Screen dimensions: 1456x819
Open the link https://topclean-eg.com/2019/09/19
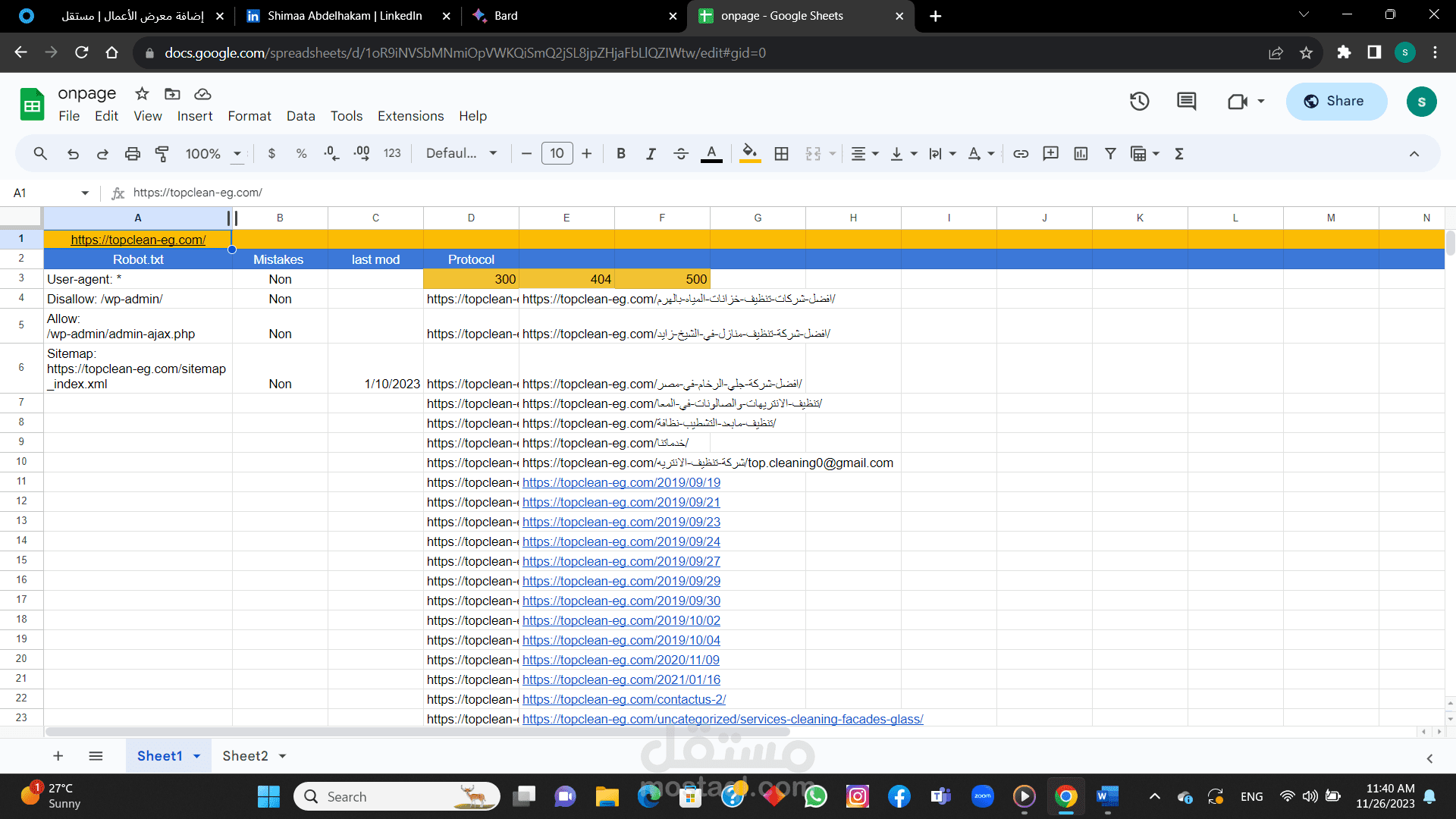(620, 482)
